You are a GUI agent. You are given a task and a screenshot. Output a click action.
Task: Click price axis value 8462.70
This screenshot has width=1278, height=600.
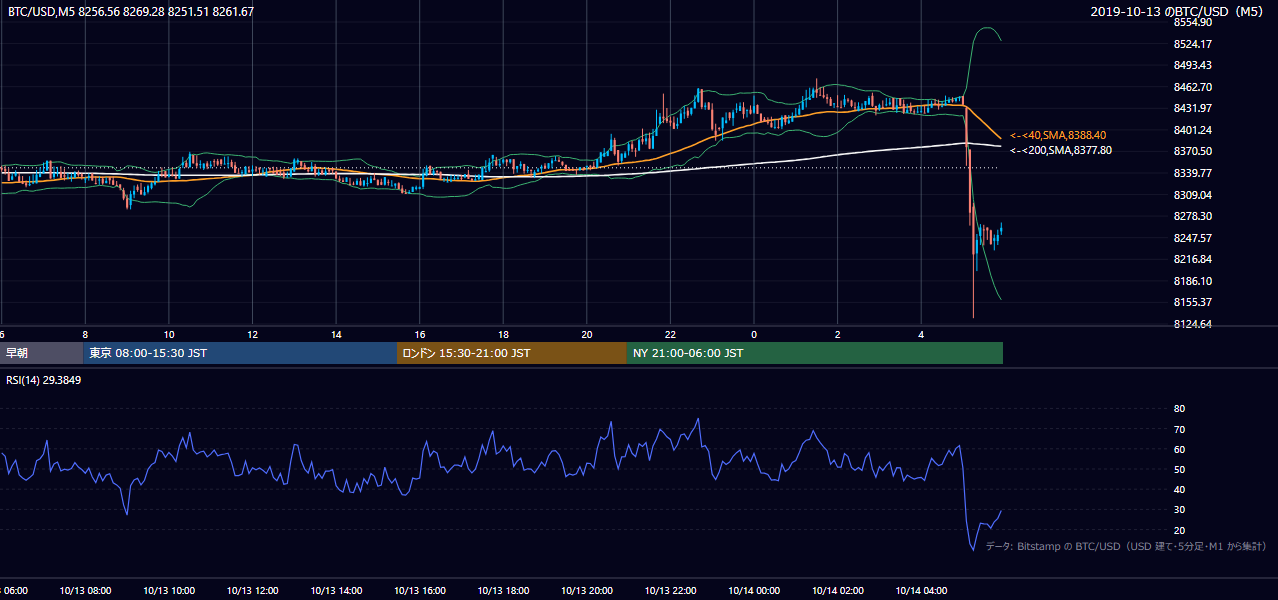click(1193, 87)
